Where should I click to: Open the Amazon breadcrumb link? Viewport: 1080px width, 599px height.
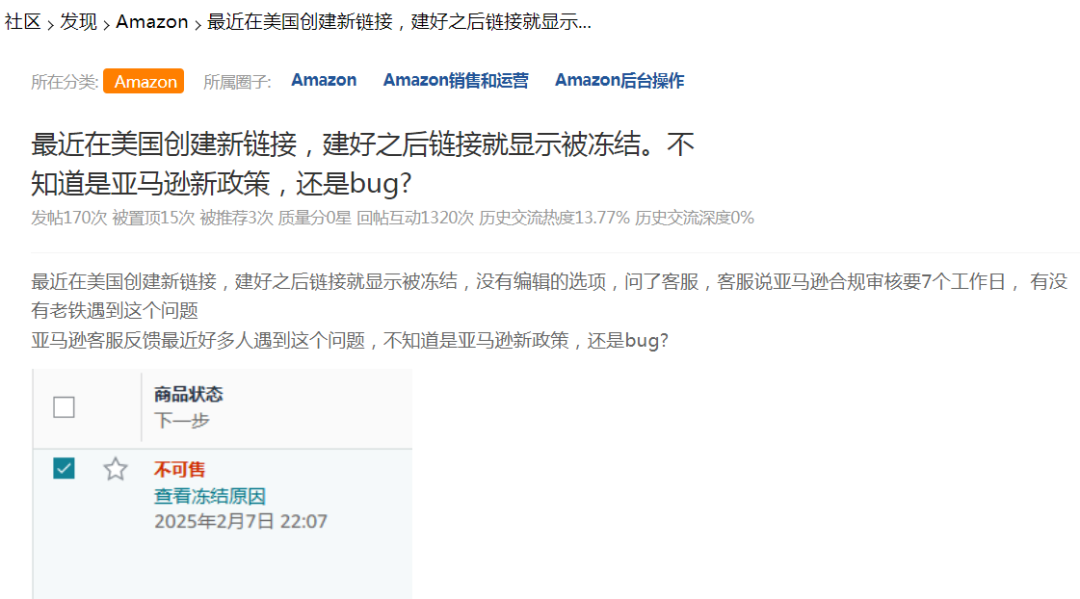152,22
